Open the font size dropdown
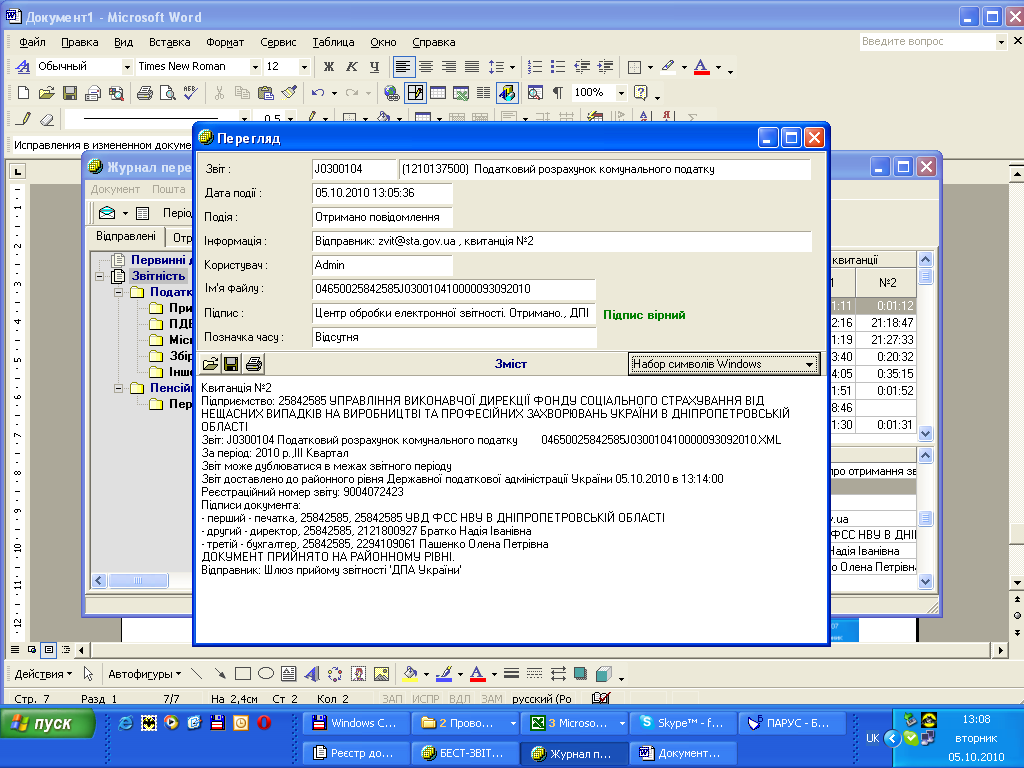The width and height of the screenshot is (1024, 768). point(303,67)
